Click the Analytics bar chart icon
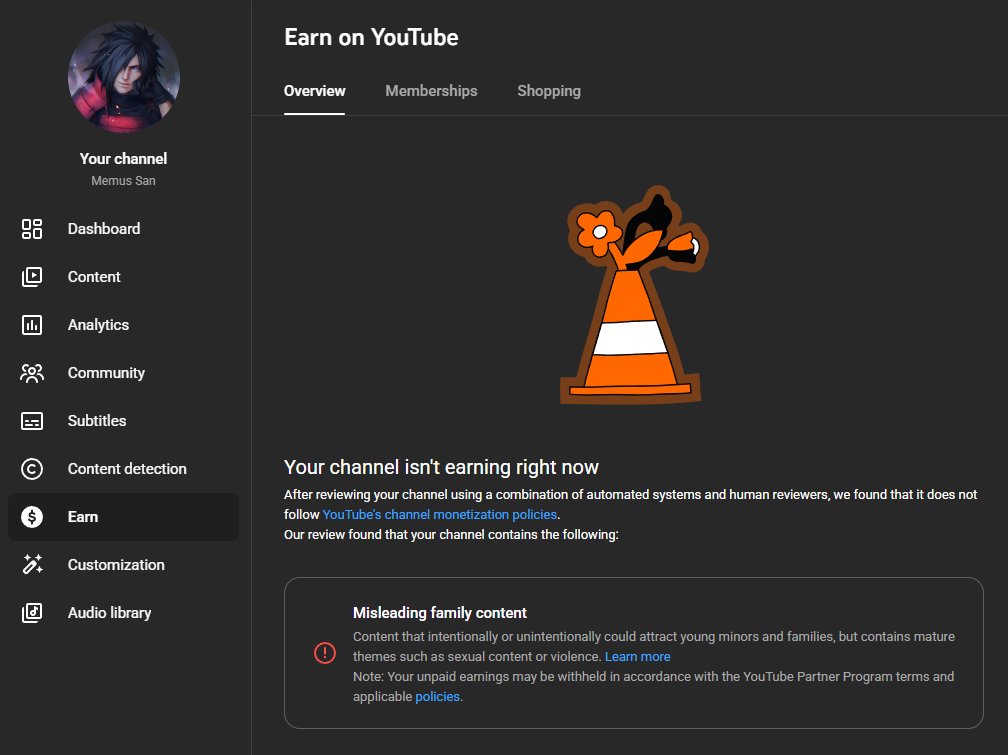The width and height of the screenshot is (1008, 755). (32, 325)
